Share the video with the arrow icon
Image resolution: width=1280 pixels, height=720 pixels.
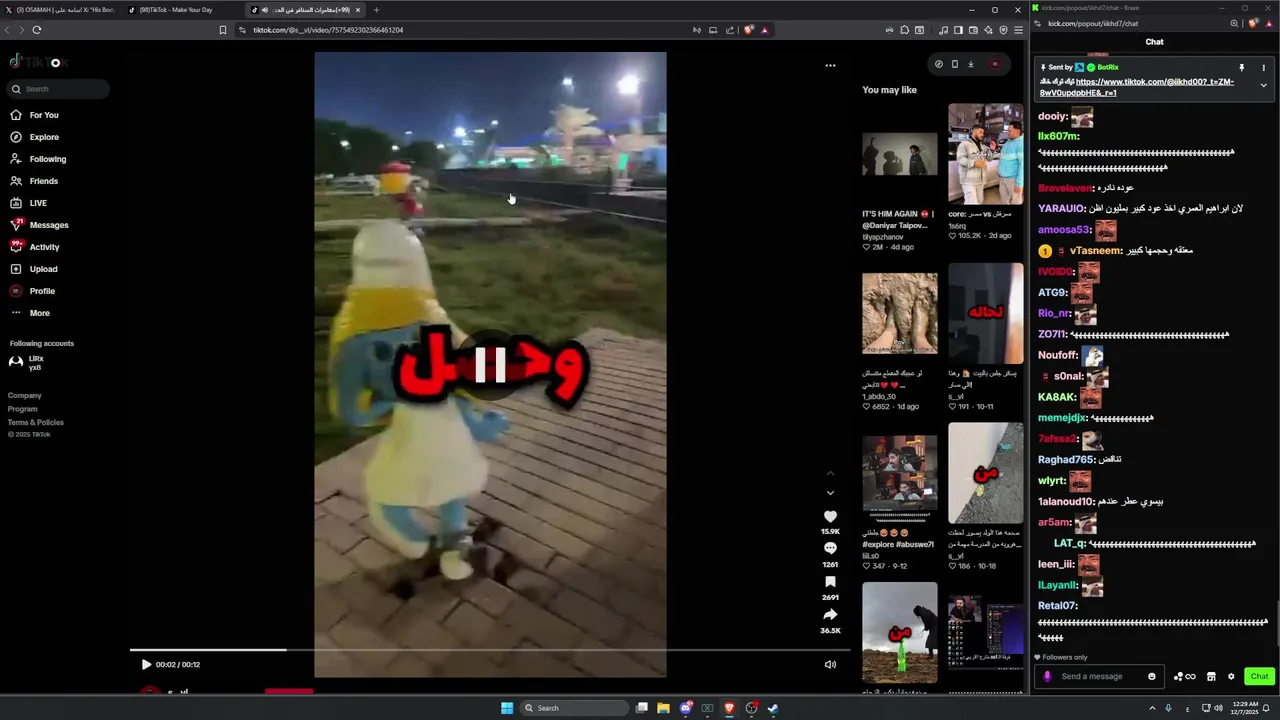830,615
